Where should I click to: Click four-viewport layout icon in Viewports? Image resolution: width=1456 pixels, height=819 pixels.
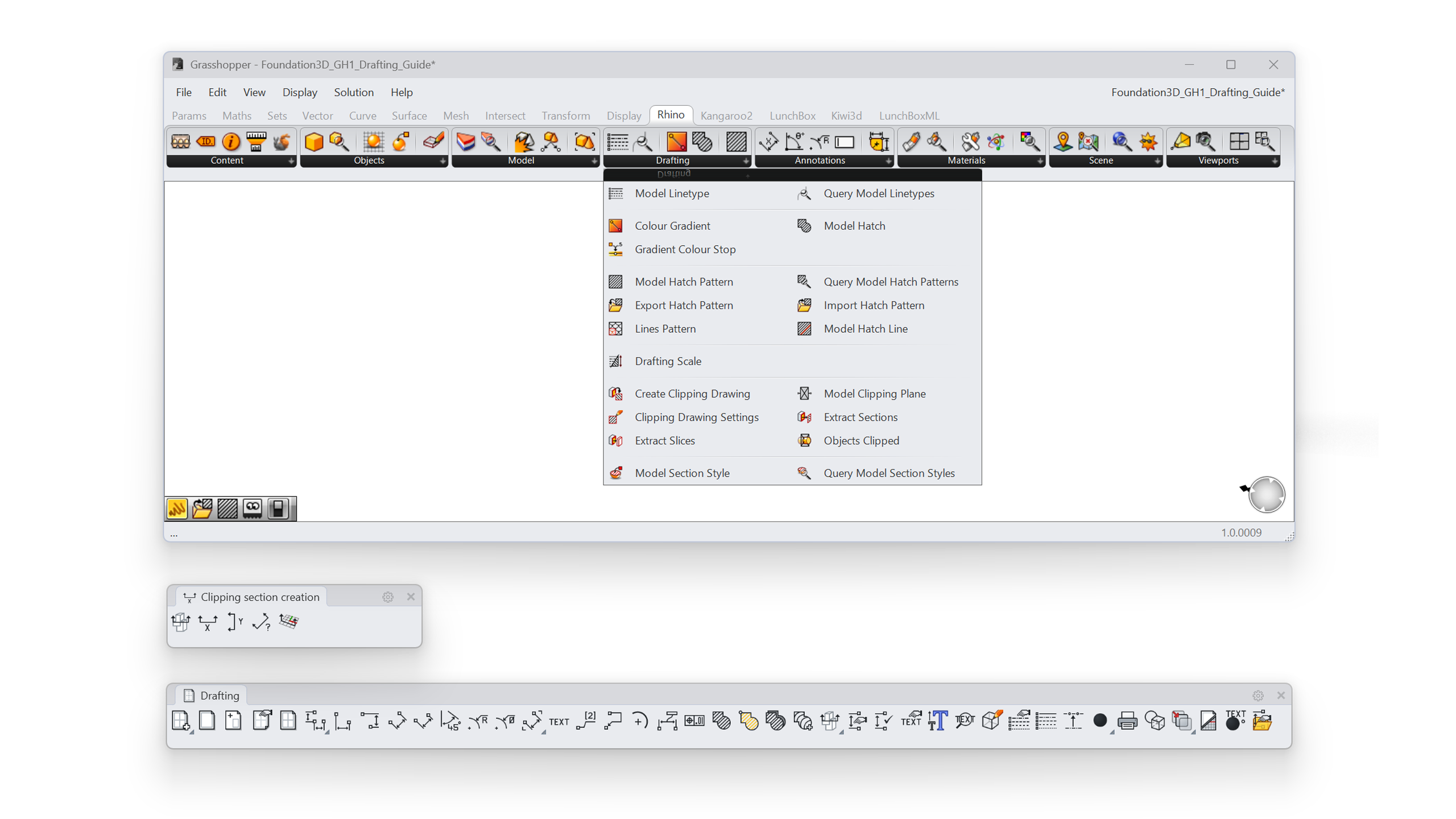click(x=1238, y=142)
